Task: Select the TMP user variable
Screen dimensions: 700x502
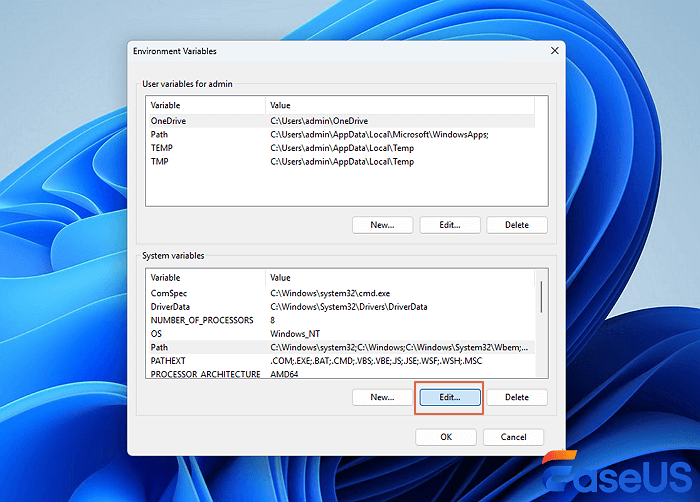Action: 340,161
